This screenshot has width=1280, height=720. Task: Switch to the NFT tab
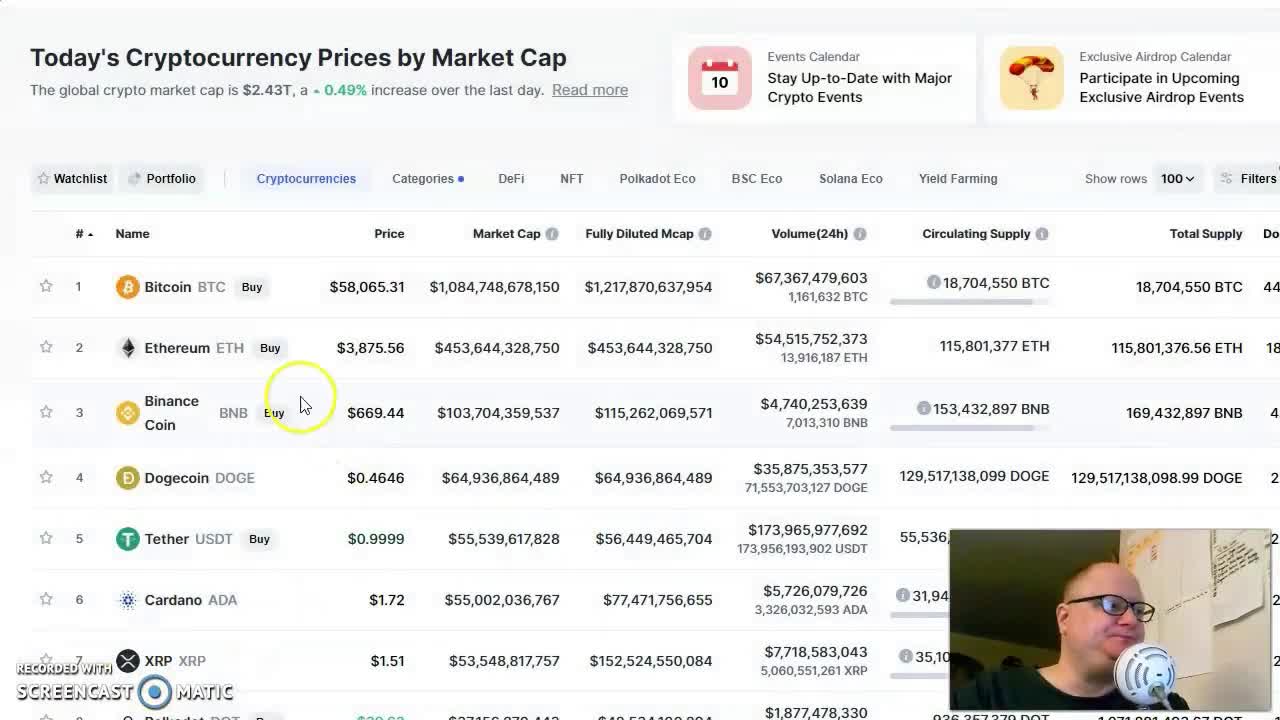[572, 178]
